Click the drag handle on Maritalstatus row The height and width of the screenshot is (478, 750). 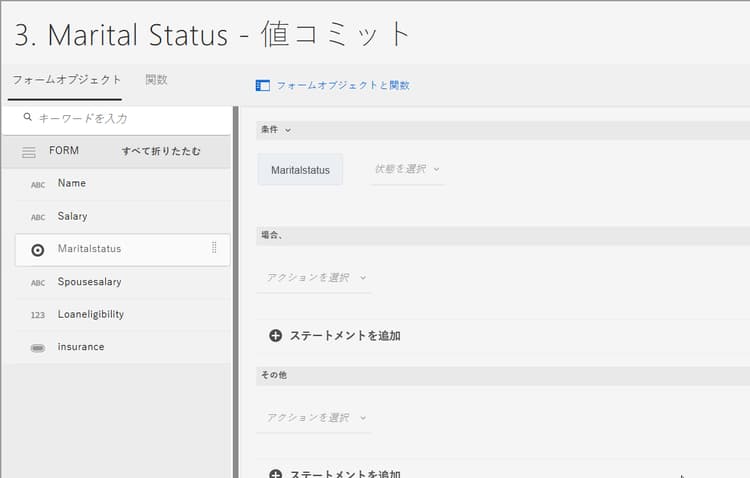pyautogui.click(x=214, y=247)
